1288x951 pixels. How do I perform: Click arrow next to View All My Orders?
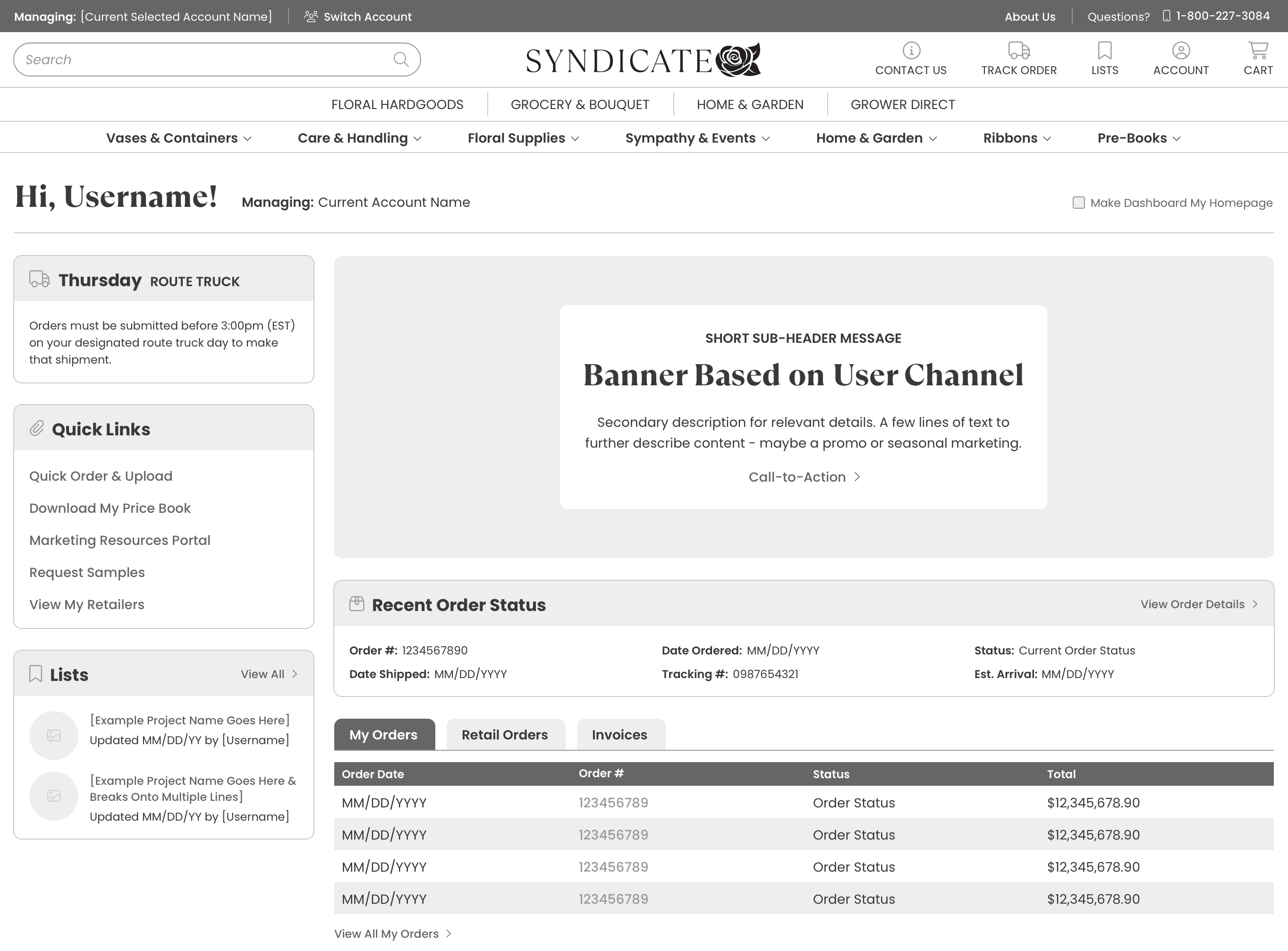449,934
